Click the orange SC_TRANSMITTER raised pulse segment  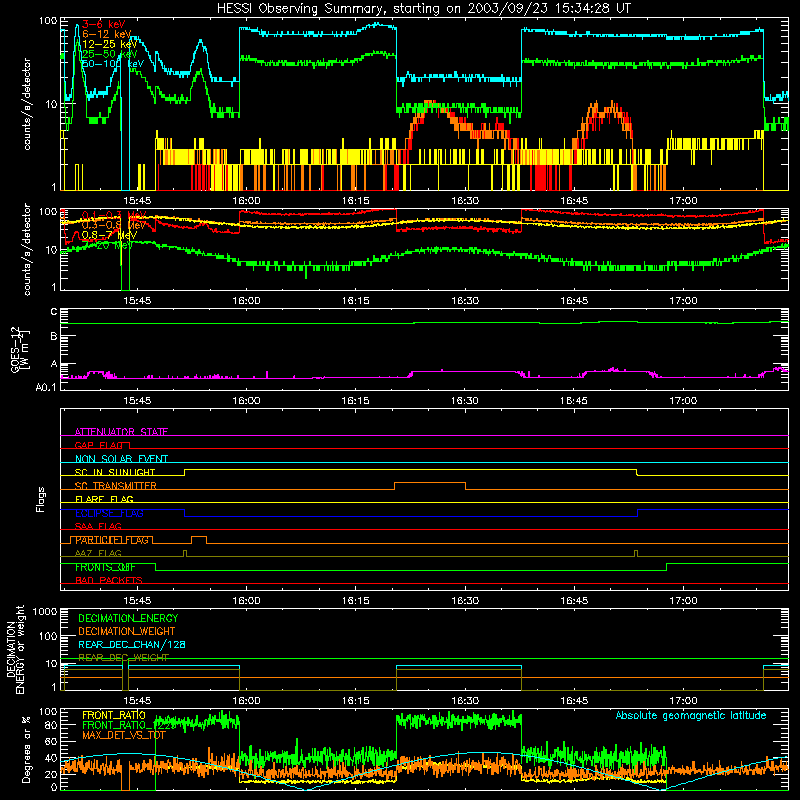tap(430, 483)
